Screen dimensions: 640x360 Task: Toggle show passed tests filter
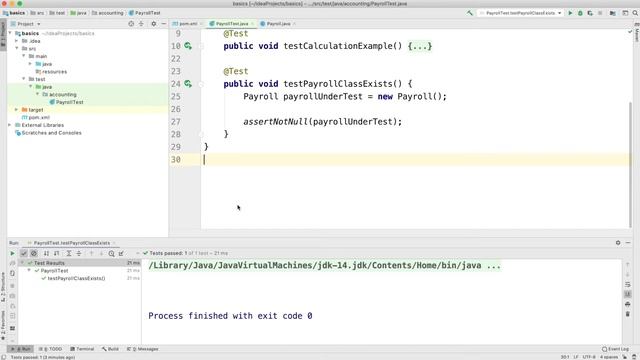[24, 253]
